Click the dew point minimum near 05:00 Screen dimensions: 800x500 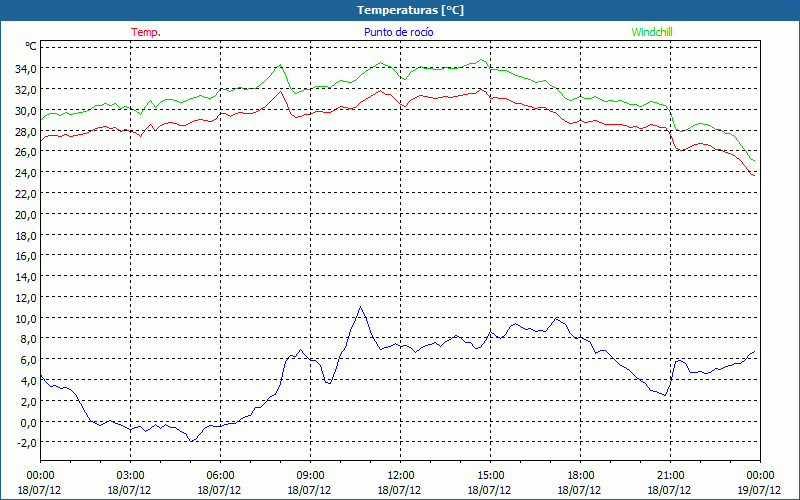[191, 441]
